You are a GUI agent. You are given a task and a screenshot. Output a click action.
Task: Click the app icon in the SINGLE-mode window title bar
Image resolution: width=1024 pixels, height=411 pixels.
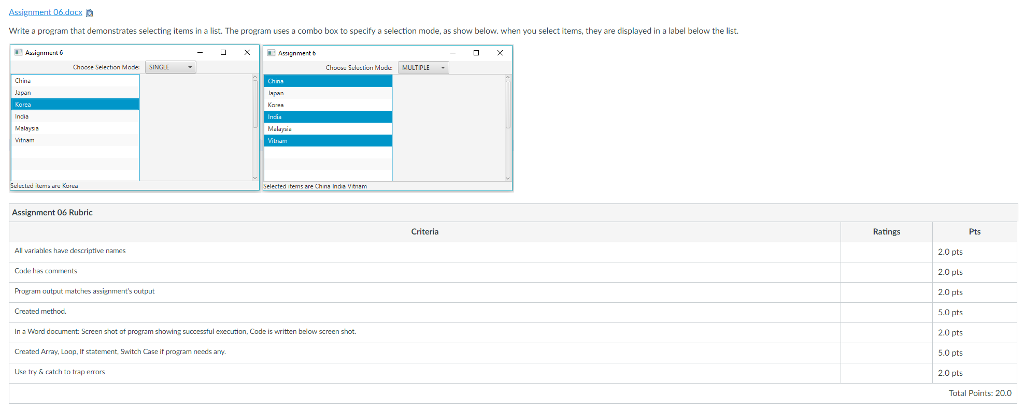(18, 53)
